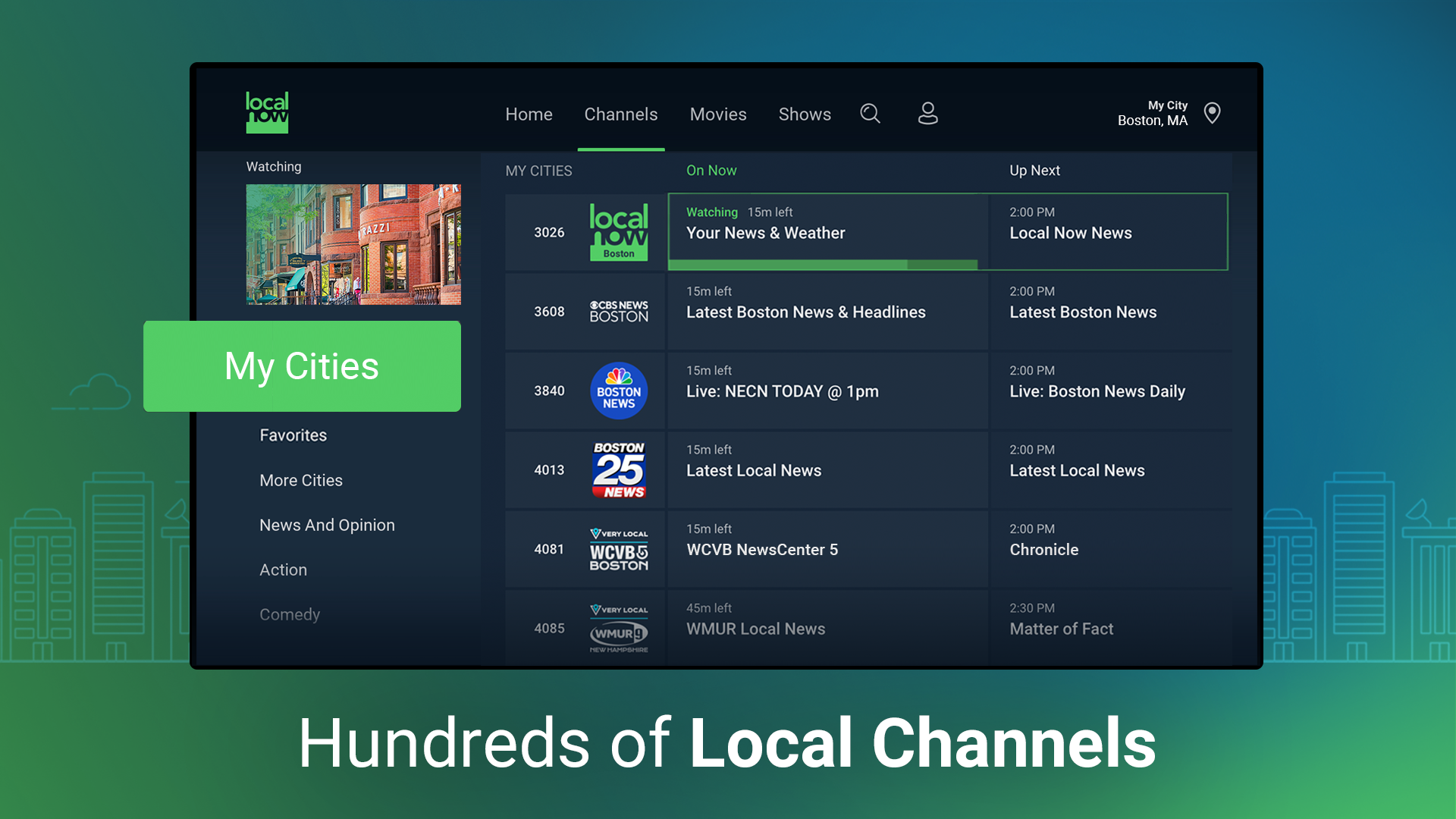Click the CBS News Boston channel logo
This screenshot has width=1456, height=819.
[619, 311]
